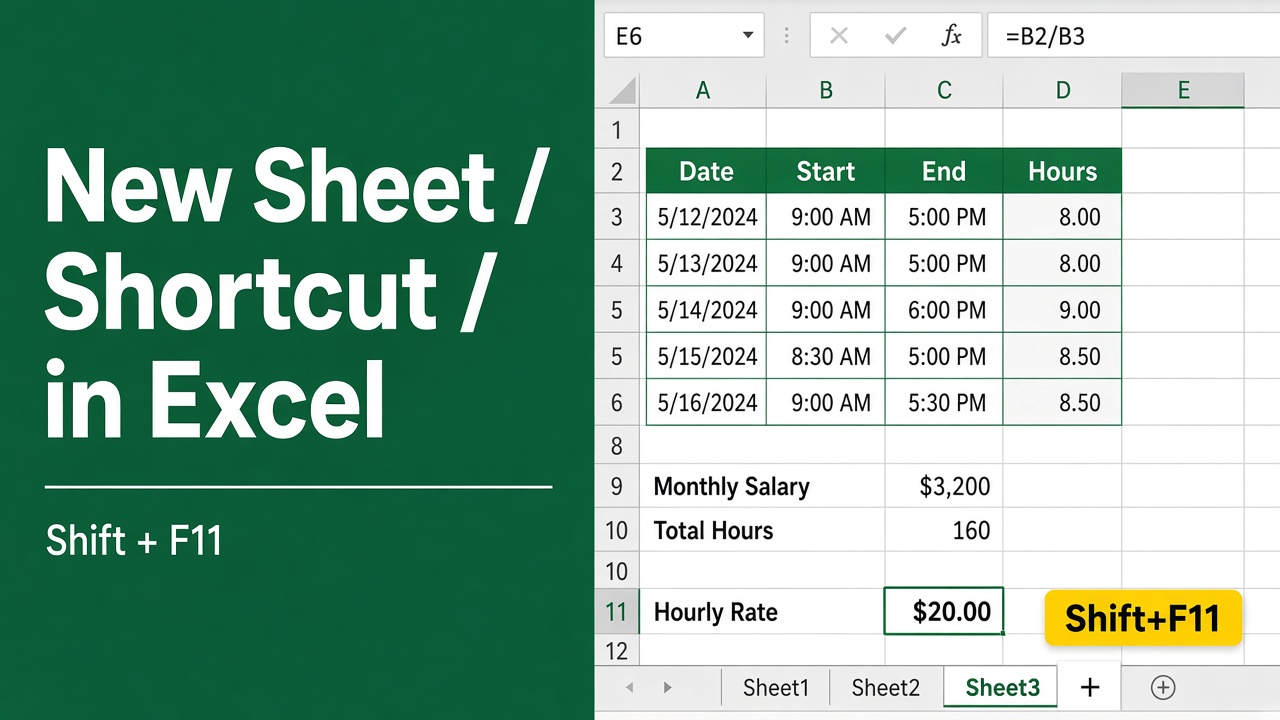This screenshot has width=1280, height=720.
Task: Click the Start header cell
Action: point(826,171)
